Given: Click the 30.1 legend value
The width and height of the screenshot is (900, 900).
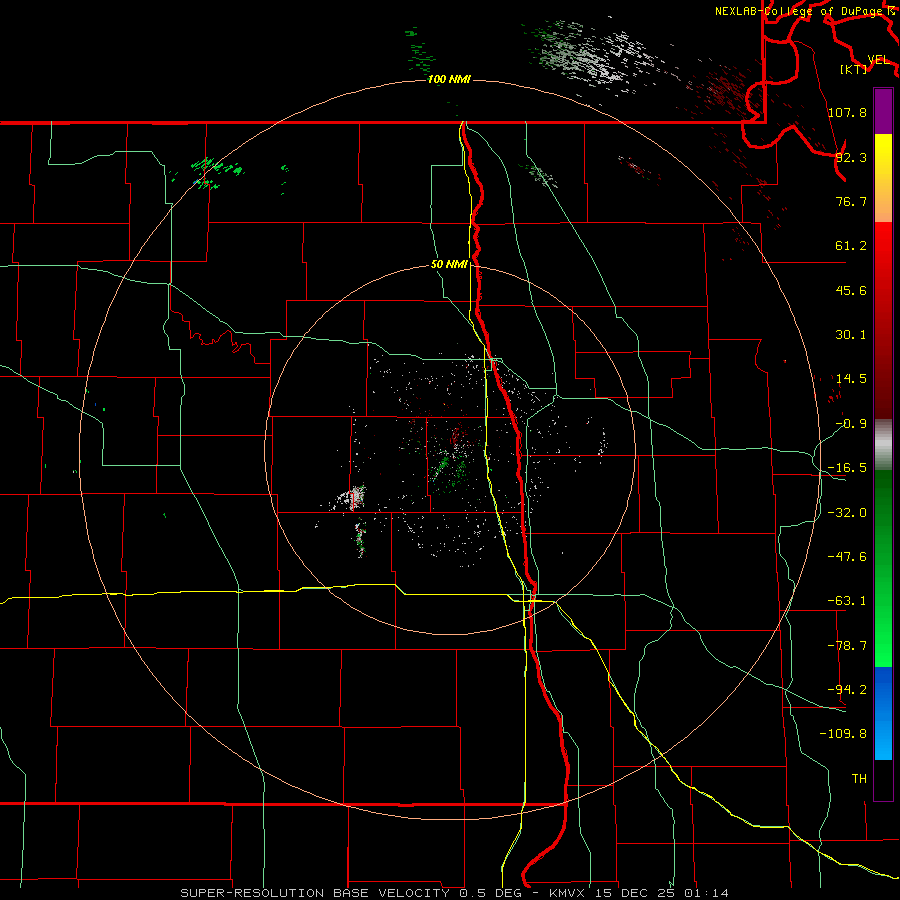Looking at the screenshot, I should pyautogui.click(x=851, y=335).
